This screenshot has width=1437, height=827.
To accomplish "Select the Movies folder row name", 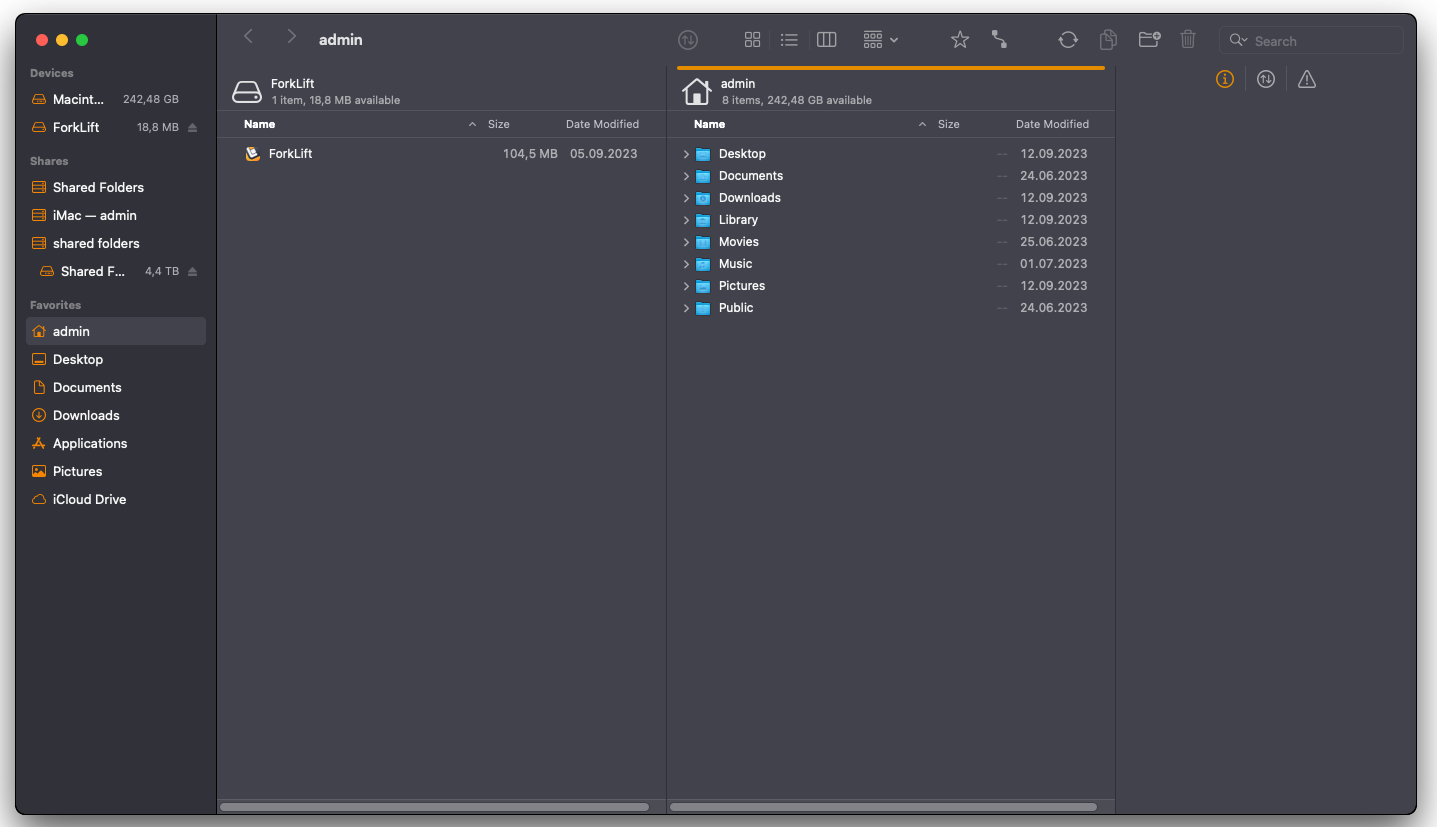I will click(x=739, y=242).
